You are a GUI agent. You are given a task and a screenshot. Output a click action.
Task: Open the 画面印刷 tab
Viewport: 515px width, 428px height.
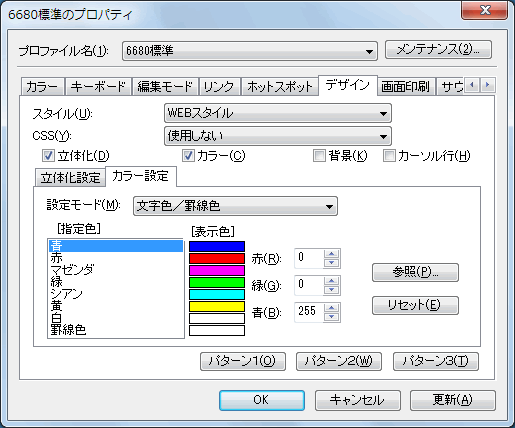(406, 87)
